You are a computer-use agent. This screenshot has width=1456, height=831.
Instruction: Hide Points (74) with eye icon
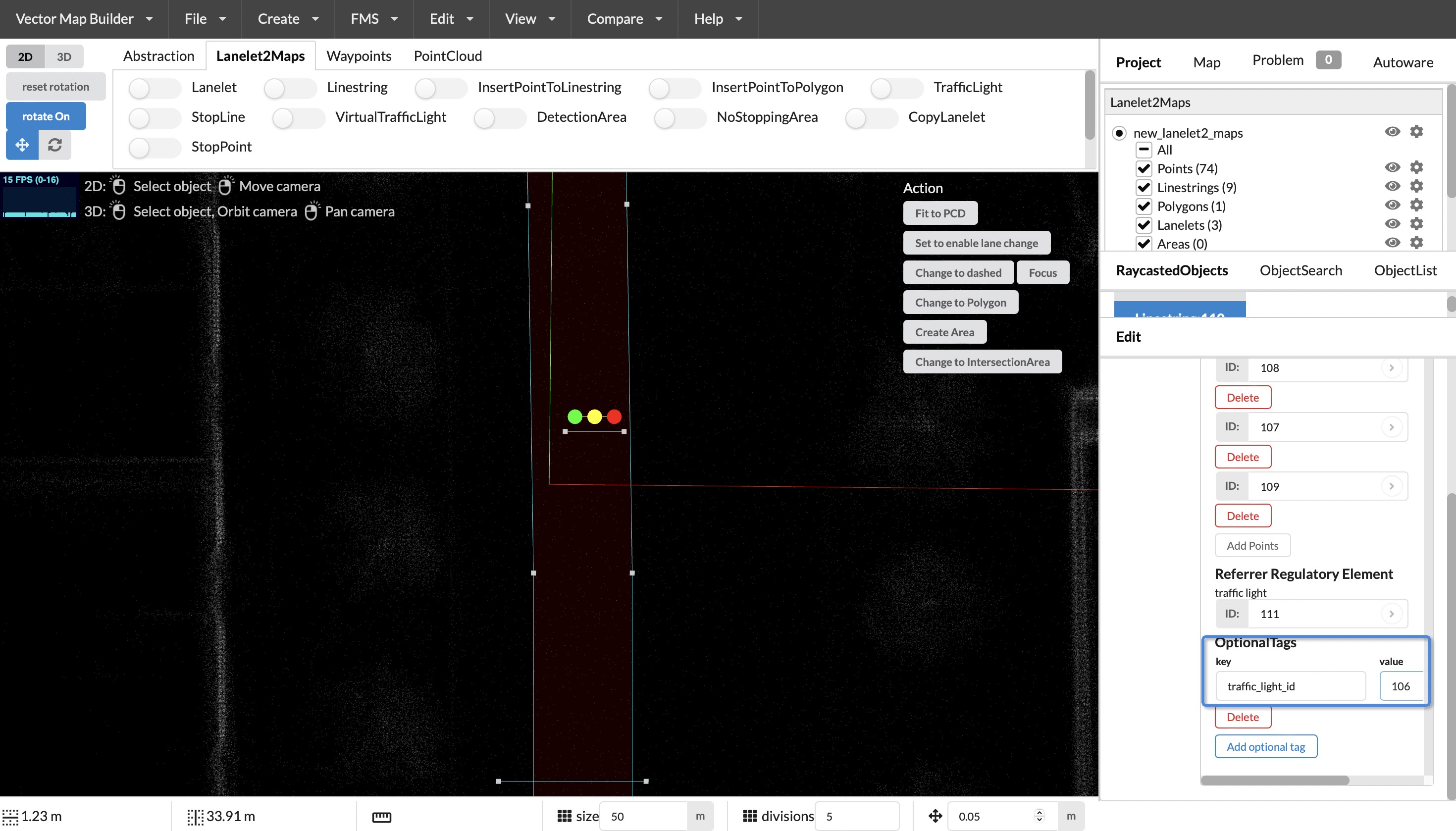click(1392, 167)
